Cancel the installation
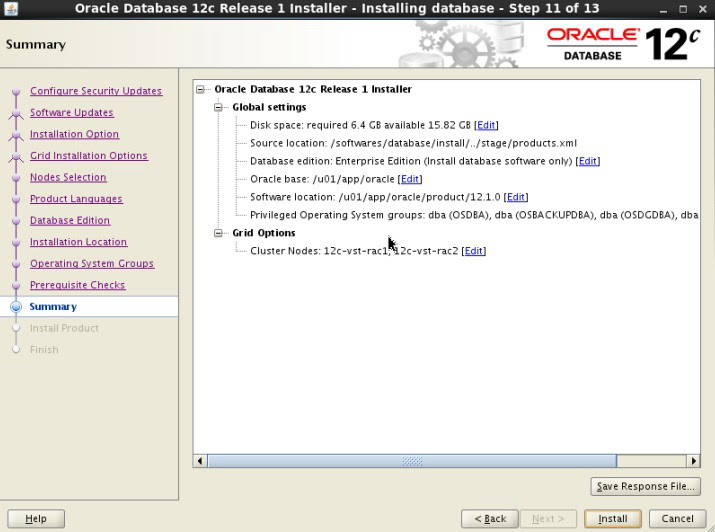This screenshot has width=715, height=532. pos(677,519)
